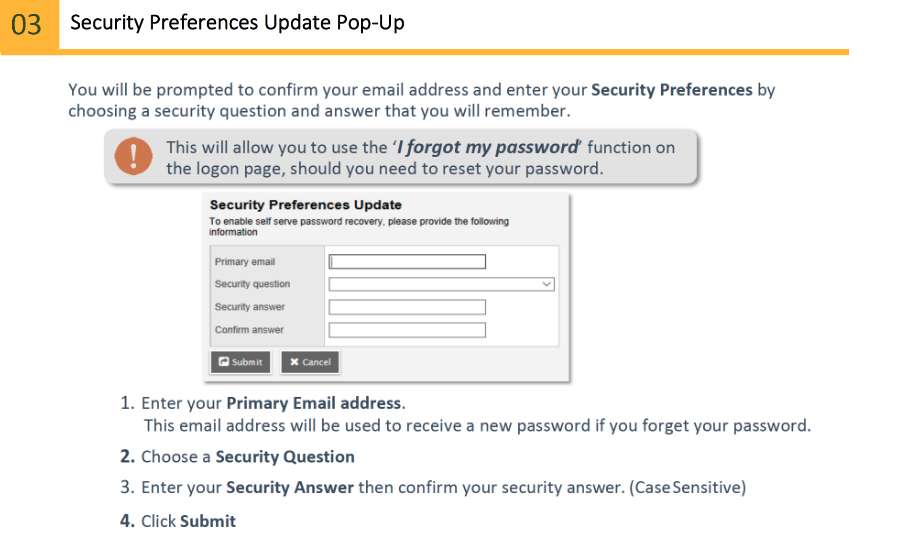Click the orange exclamation warning icon
Viewport: 915px width, 547px height.
134,157
